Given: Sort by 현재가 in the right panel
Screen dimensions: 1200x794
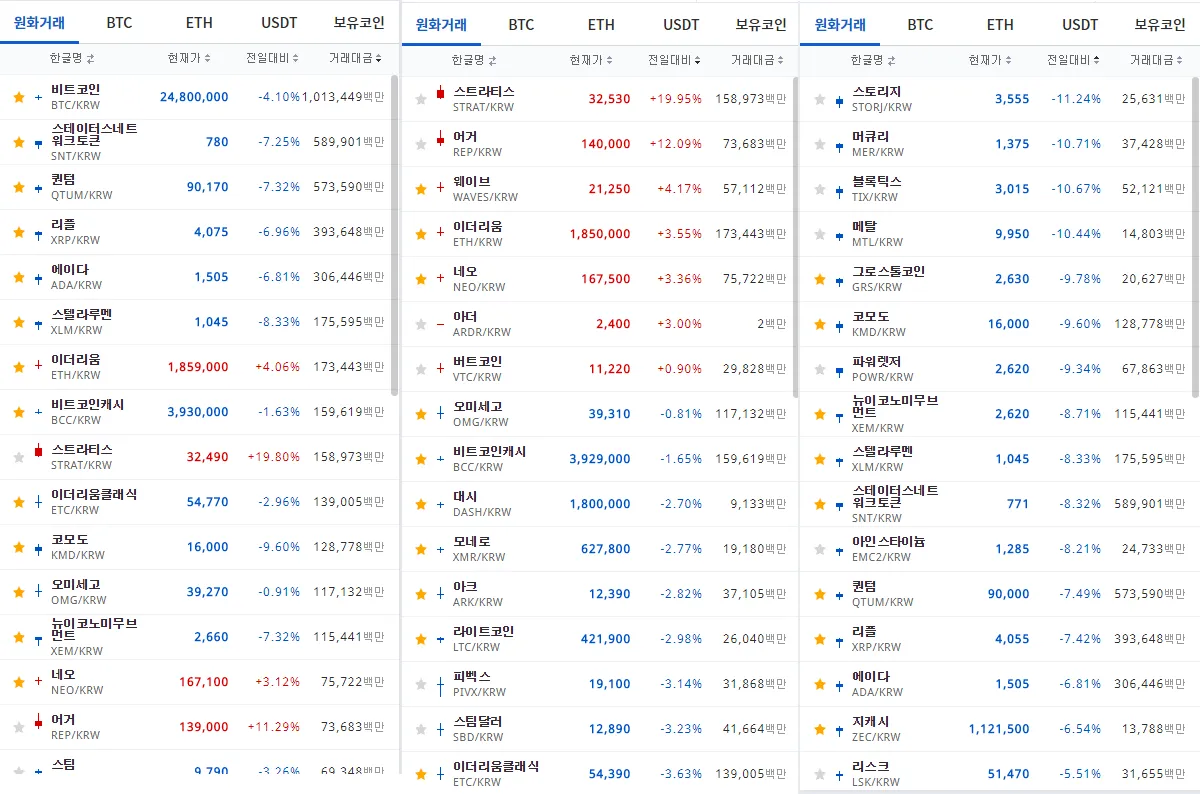Looking at the screenshot, I should pos(990,60).
